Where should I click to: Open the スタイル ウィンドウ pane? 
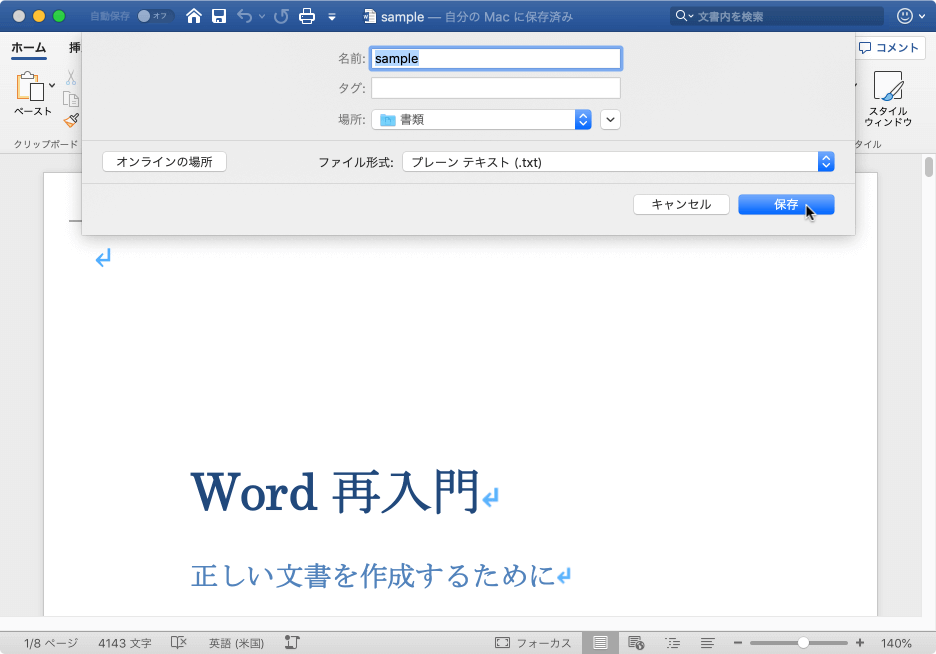tap(888, 98)
